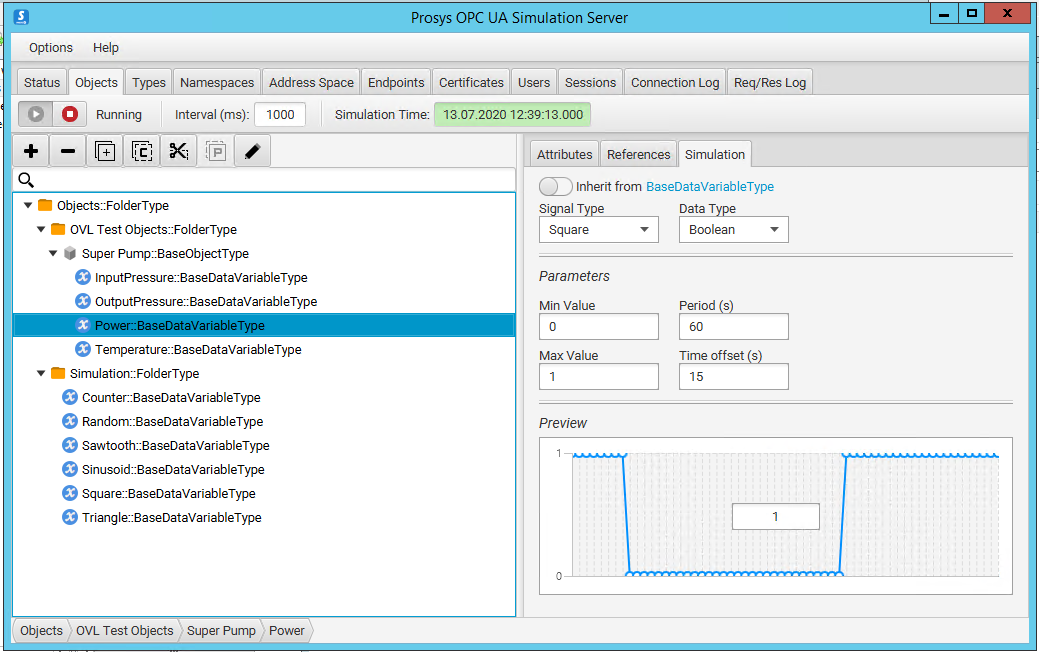This screenshot has width=1039, height=652.
Task: Switch to the References tab
Action: tap(638, 154)
